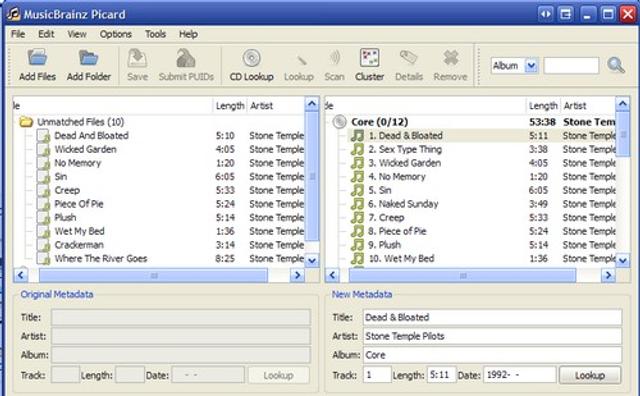Click the New Metadata Title field
This screenshot has height=396, width=640.
493,317
